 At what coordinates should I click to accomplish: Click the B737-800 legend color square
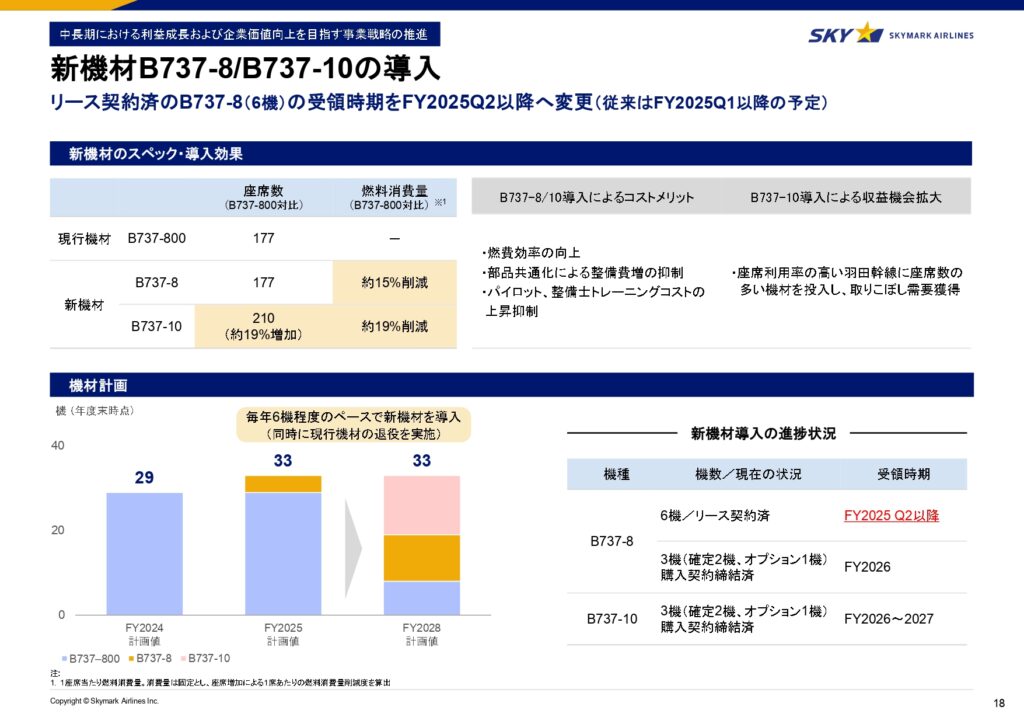[65, 659]
